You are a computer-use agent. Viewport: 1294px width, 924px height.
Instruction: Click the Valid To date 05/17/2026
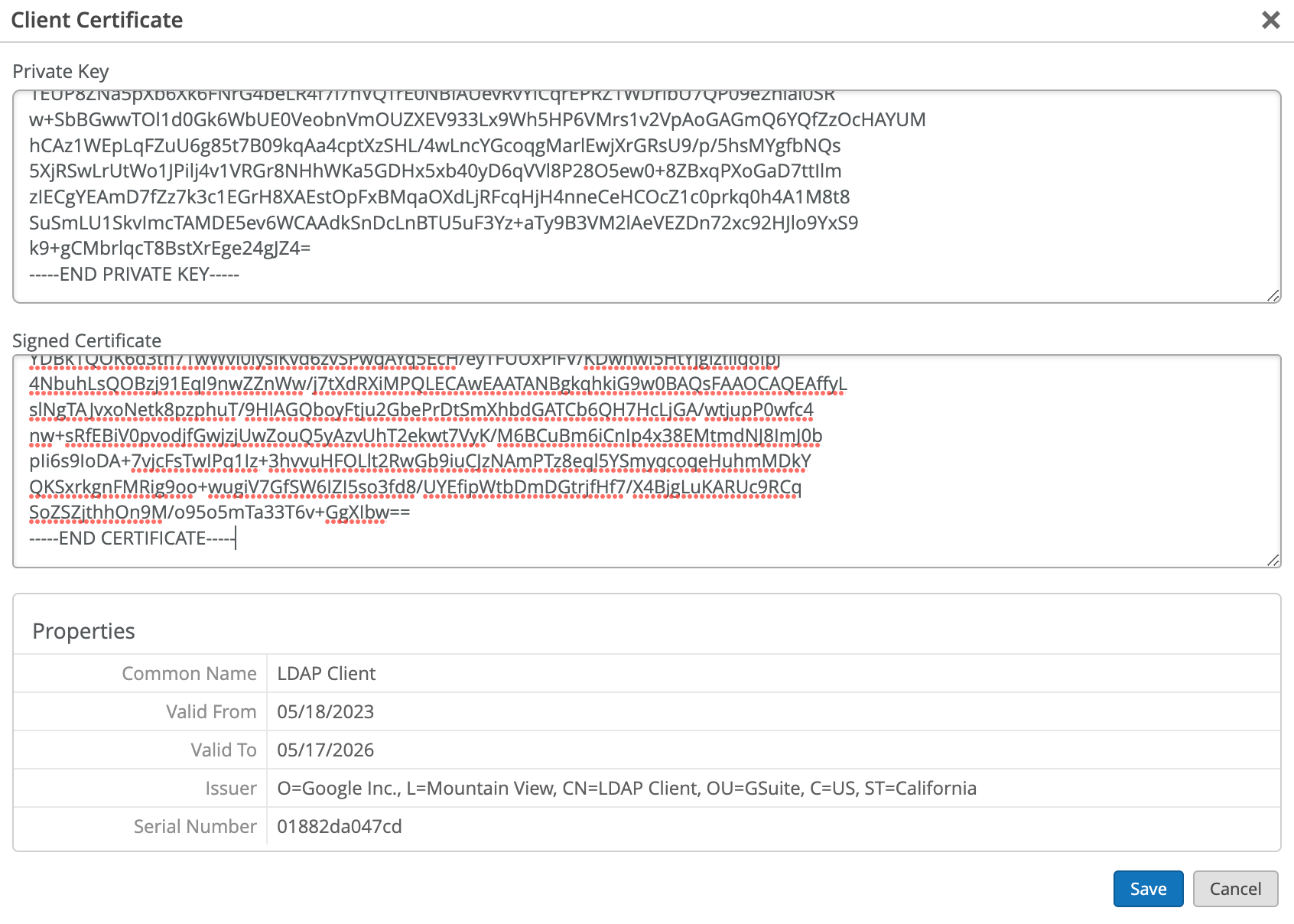coord(326,750)
